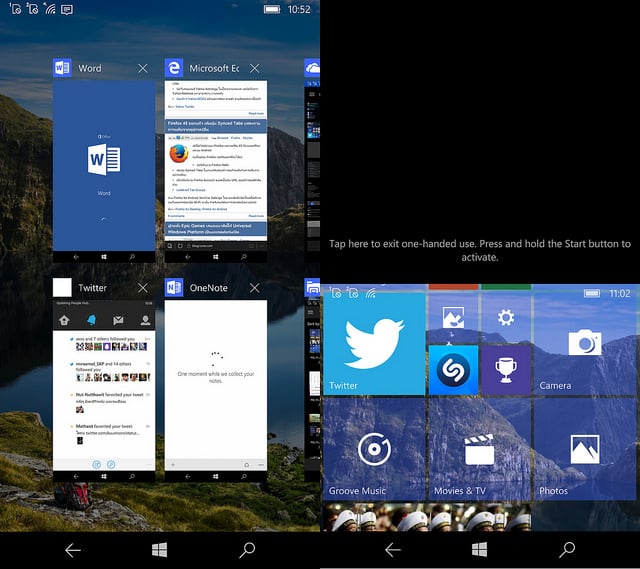
Task: Open the Groove Music tile
Action: click(374, 449)
